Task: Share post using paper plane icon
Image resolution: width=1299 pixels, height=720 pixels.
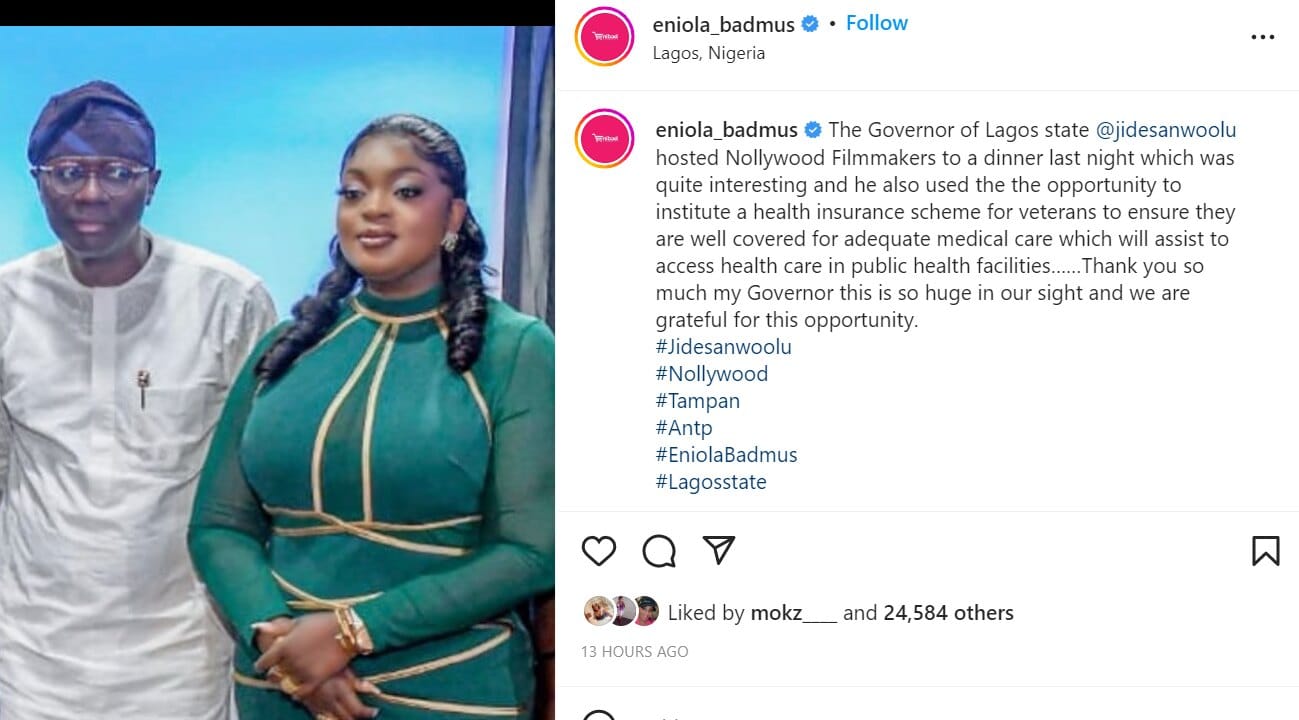Action: point(719,550)
